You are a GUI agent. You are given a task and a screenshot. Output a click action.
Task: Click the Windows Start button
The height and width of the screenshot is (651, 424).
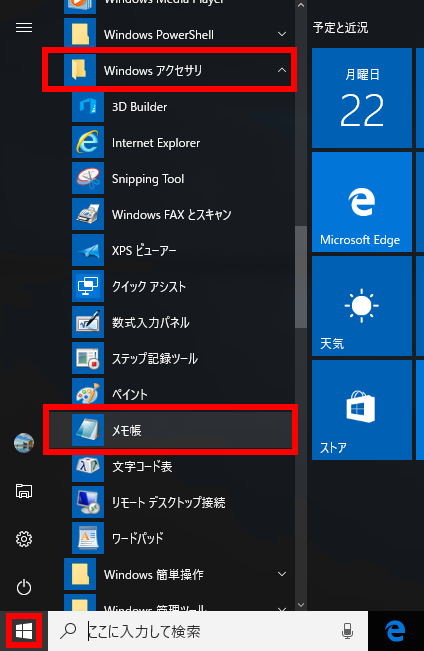point(24,631)
